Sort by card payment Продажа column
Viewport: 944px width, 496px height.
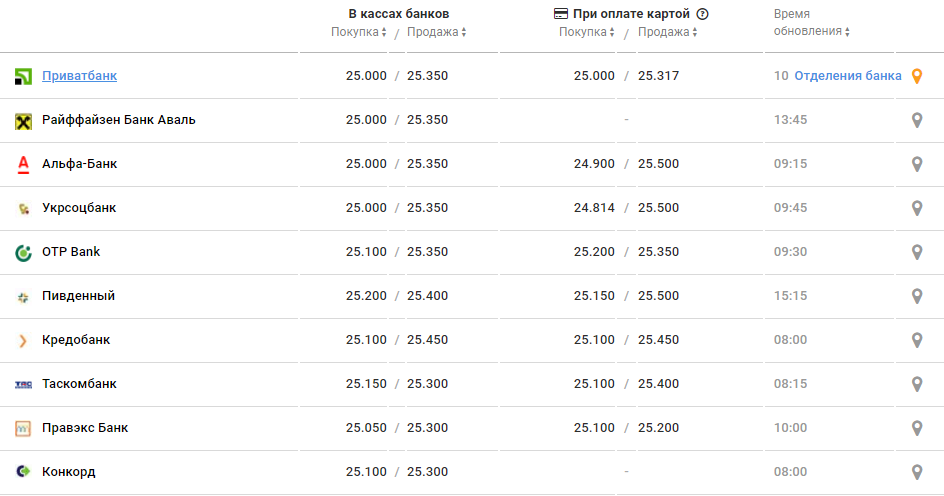coord(667,32)
